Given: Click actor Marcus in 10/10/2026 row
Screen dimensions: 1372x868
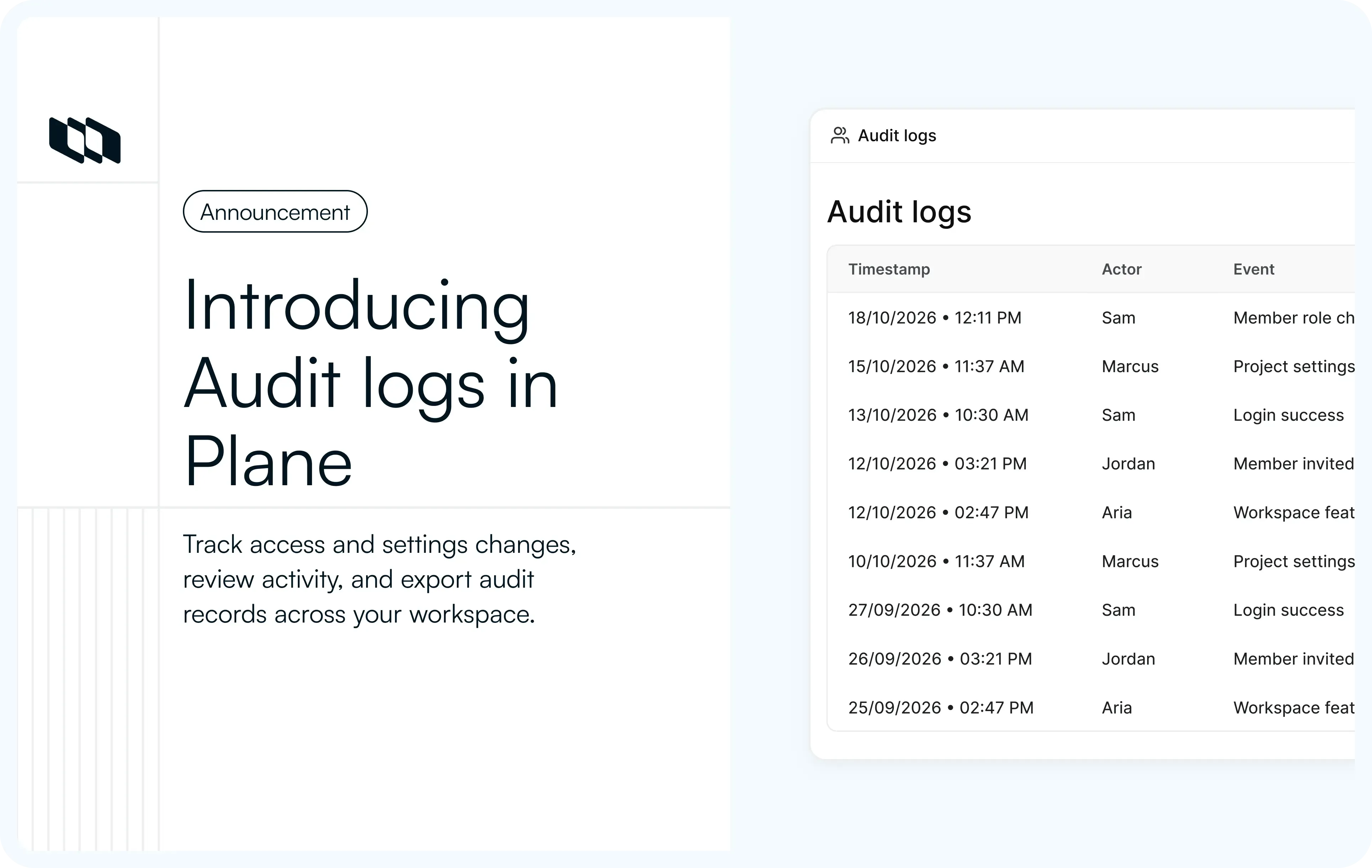Looking at the screenshot, I should 1130,562.
